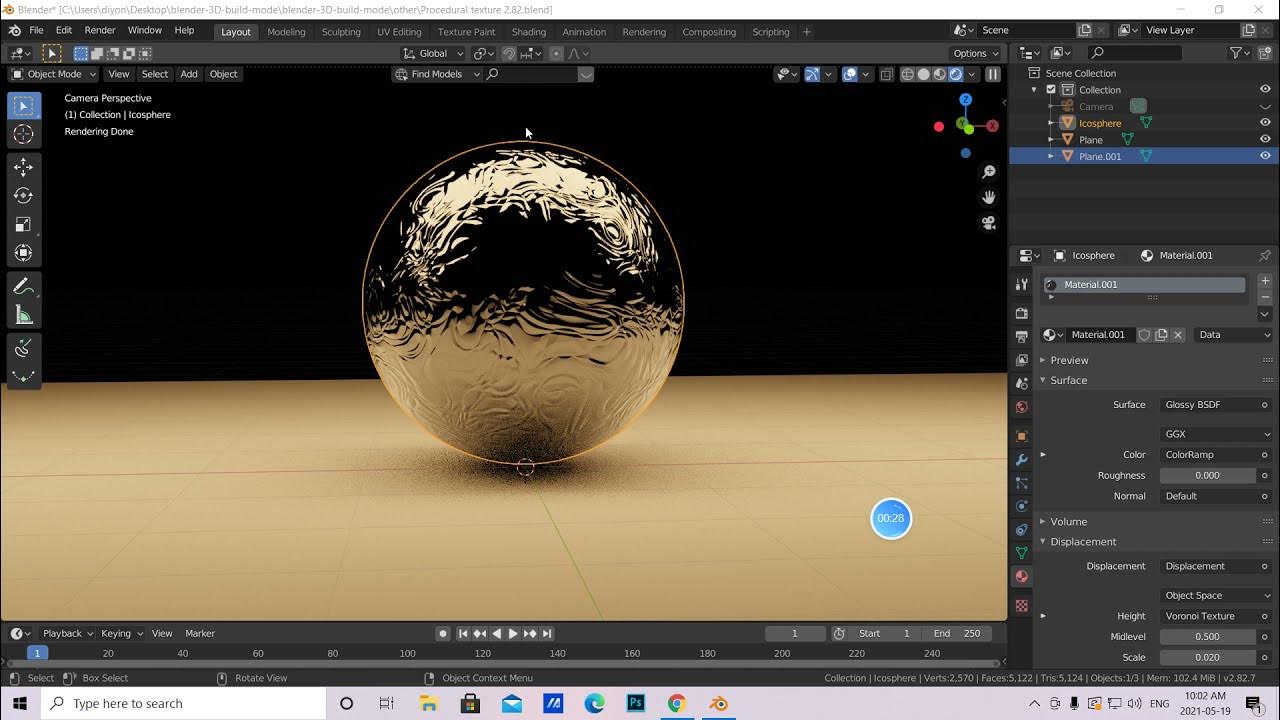Screen dimensions: 1280x720
Task: Add a new material slot with plus
Action: click(1265, 282)
